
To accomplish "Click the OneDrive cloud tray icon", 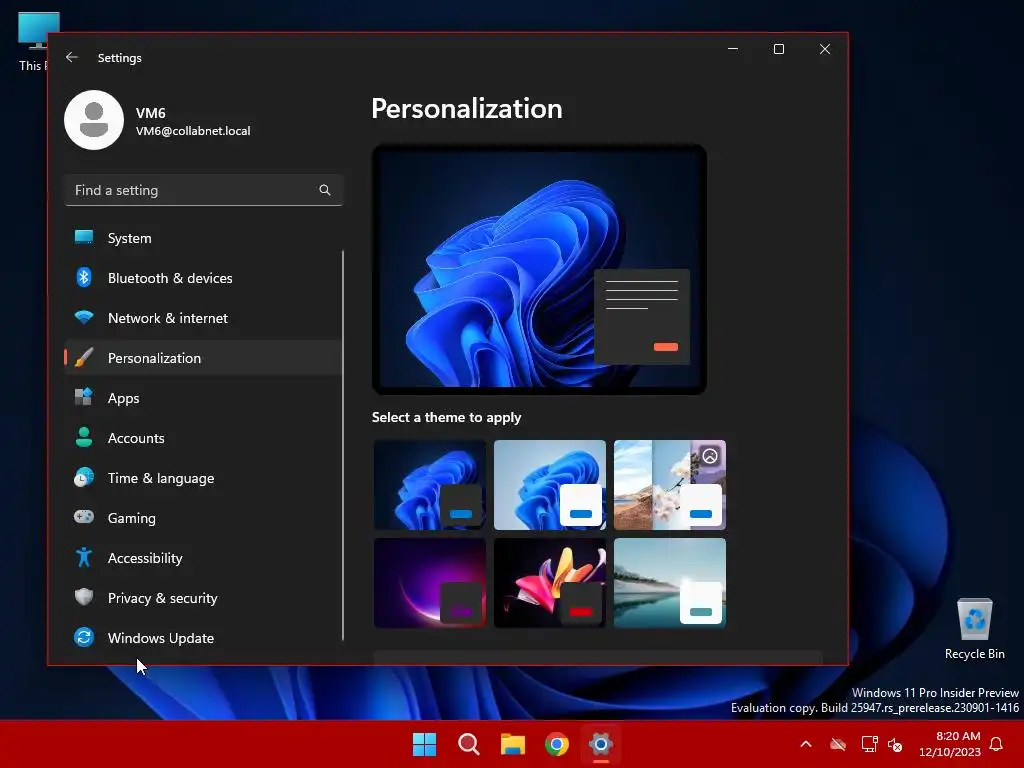I will 838,744.
